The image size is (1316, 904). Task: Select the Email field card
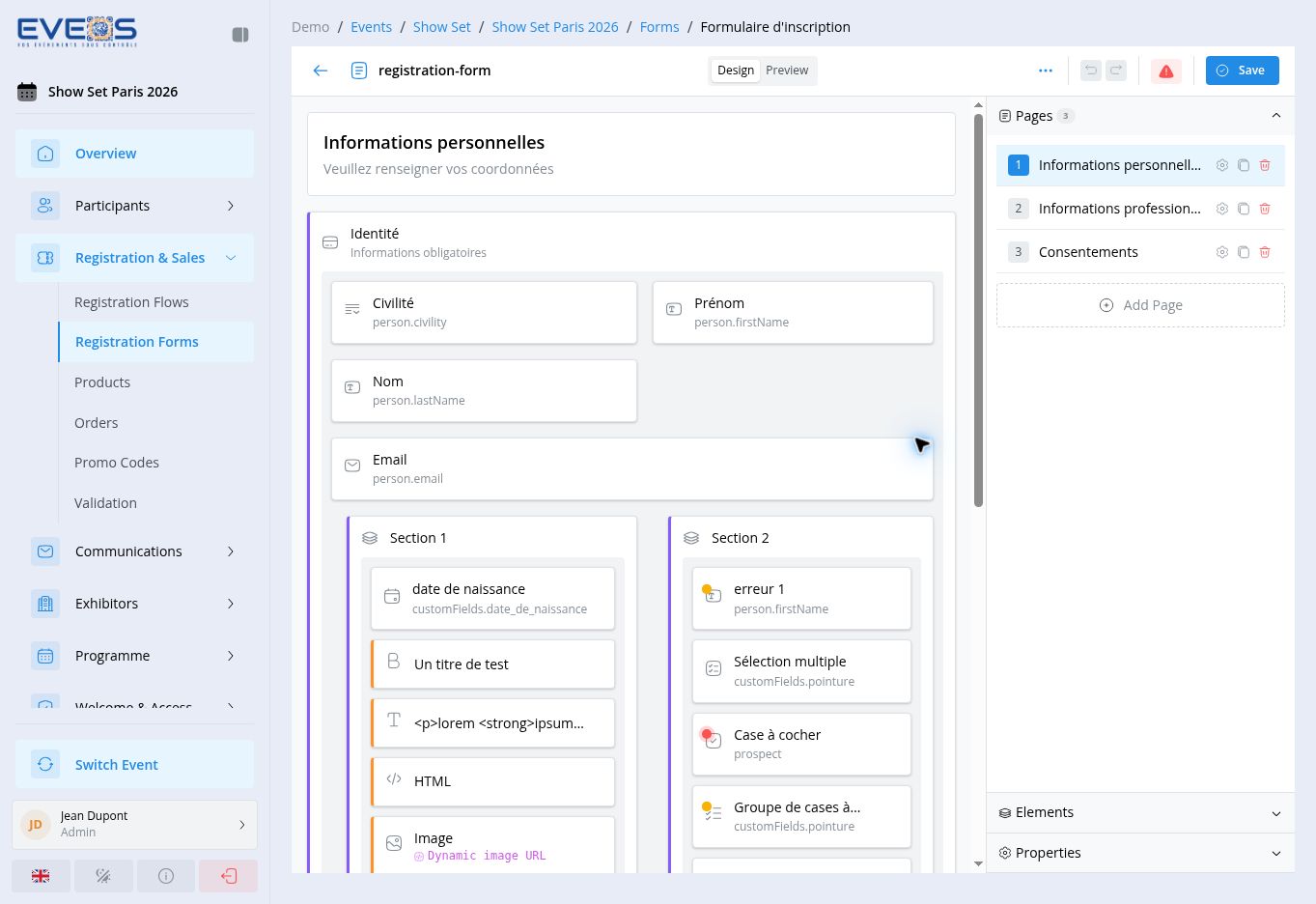pyautogui.click(x=632, y=469)
